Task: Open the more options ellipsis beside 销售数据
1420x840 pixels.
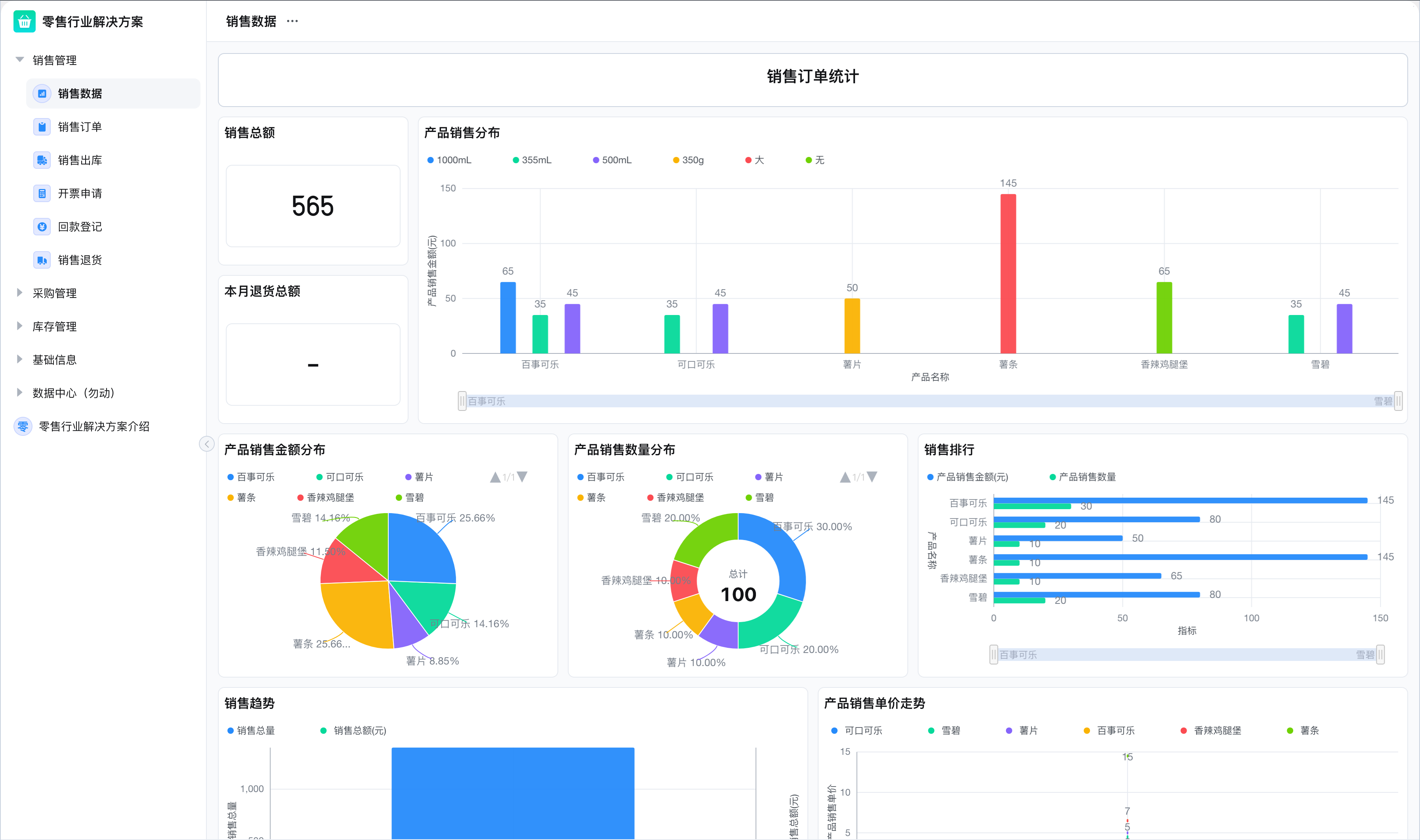Action: [292, 21]
